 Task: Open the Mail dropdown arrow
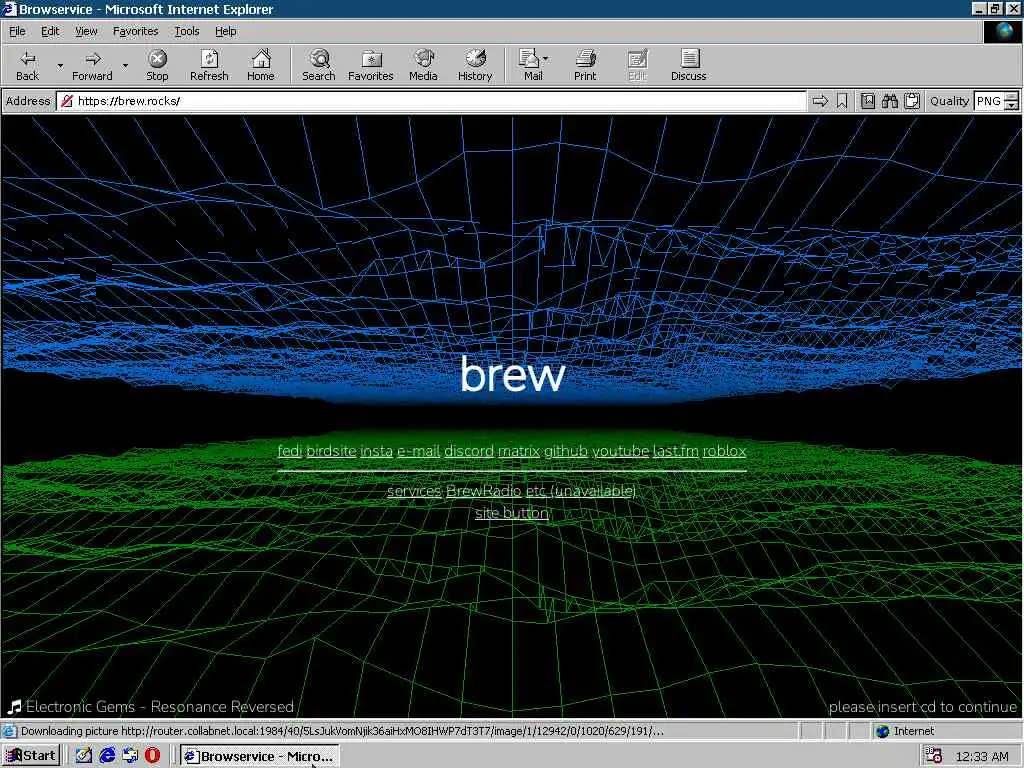click(545, 59)
